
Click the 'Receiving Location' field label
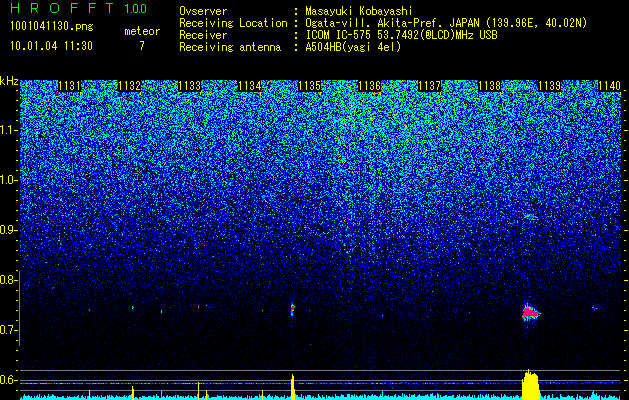coord(233,23)
